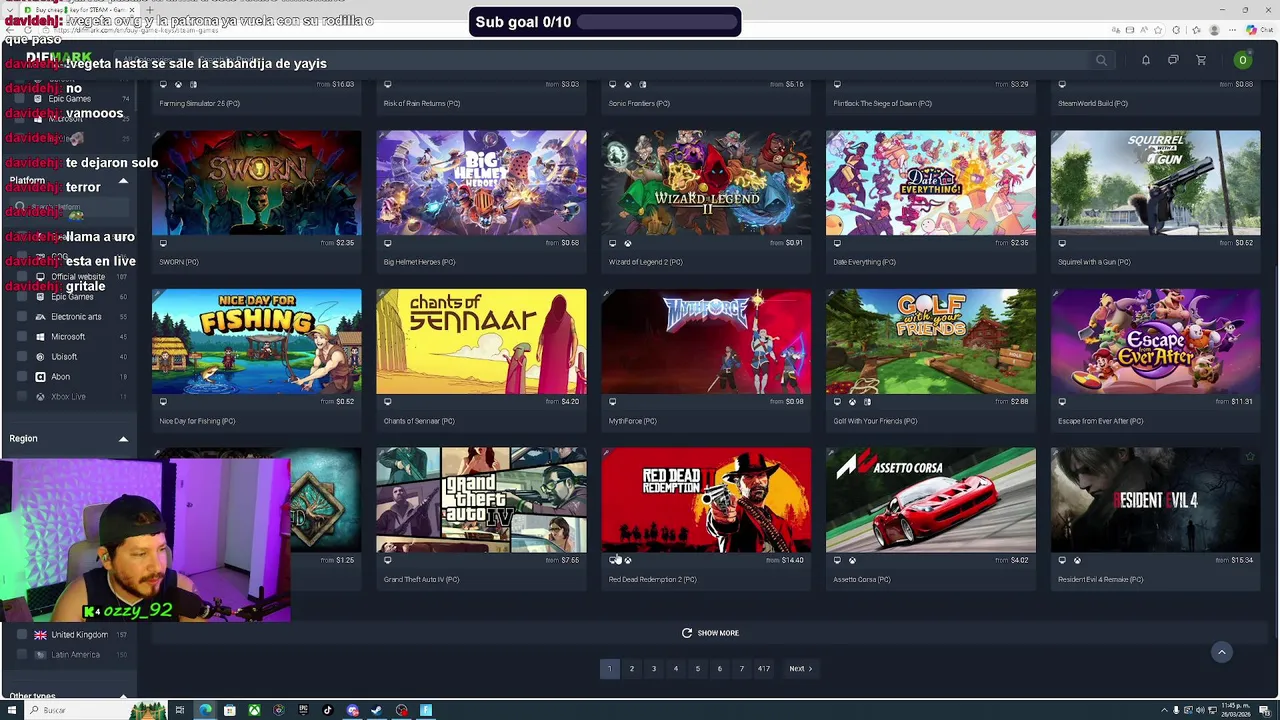This screenshot has height=720, width=1280.
Task: Click the SHOW MORE button
Action: (x=710, y=633)
